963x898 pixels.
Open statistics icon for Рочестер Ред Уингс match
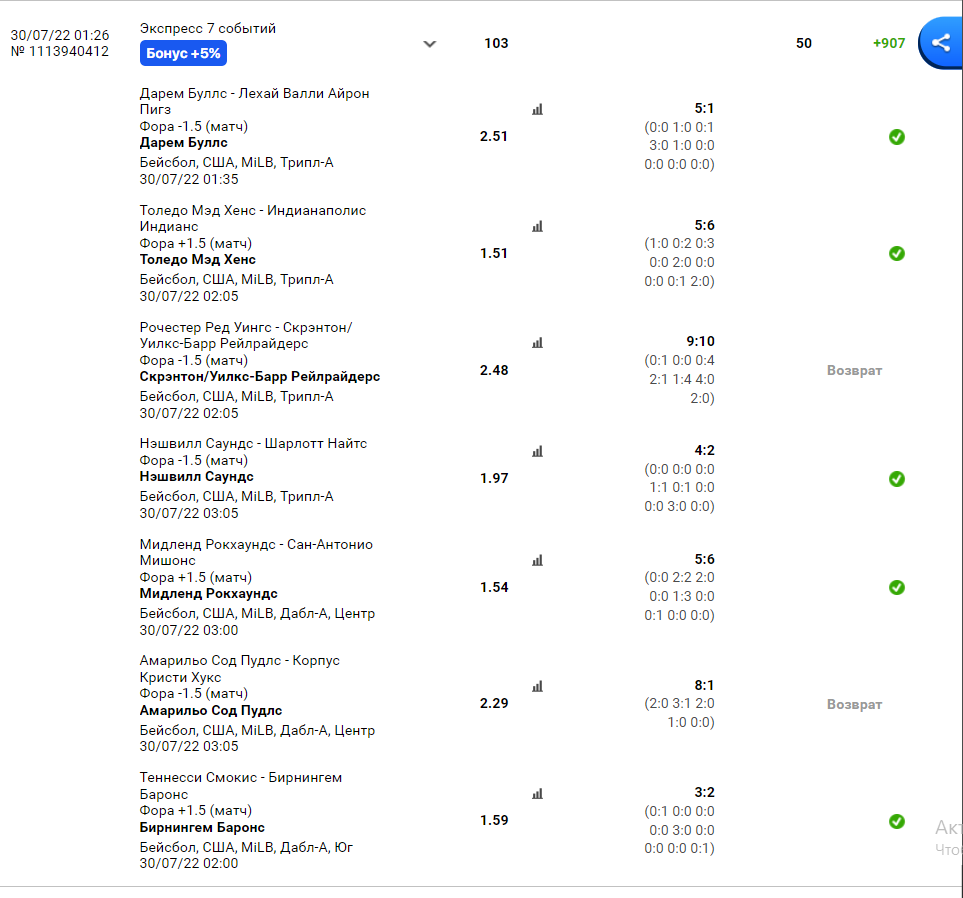[537, 343]
